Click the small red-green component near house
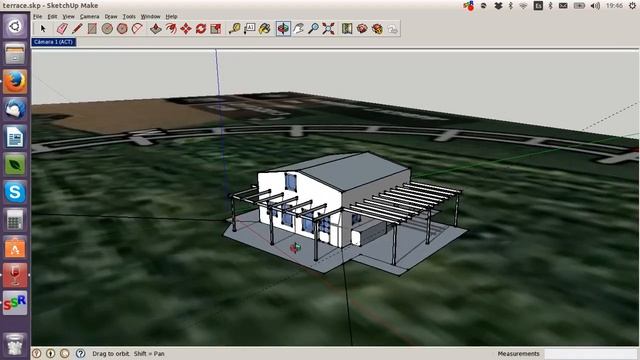The image size is (640, 360). 295,248
